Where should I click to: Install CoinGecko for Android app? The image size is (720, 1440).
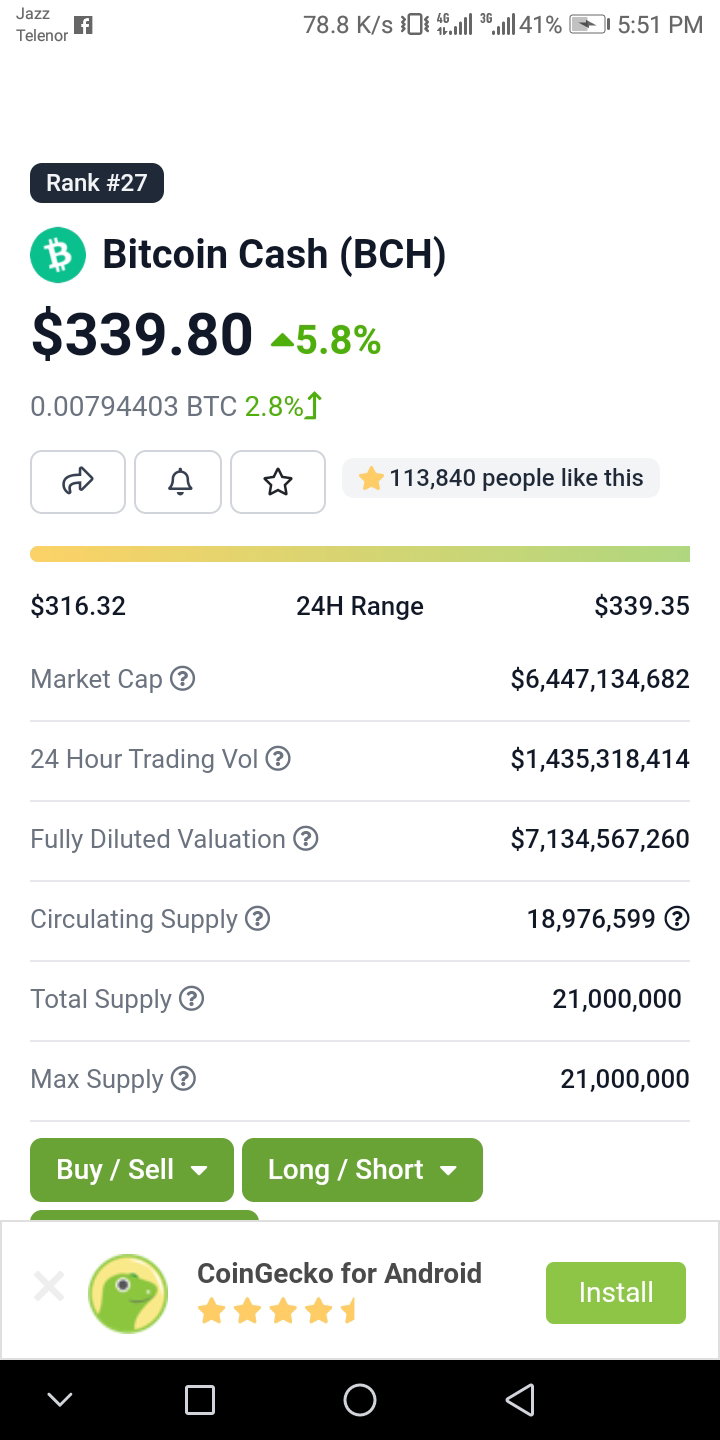616,1293
